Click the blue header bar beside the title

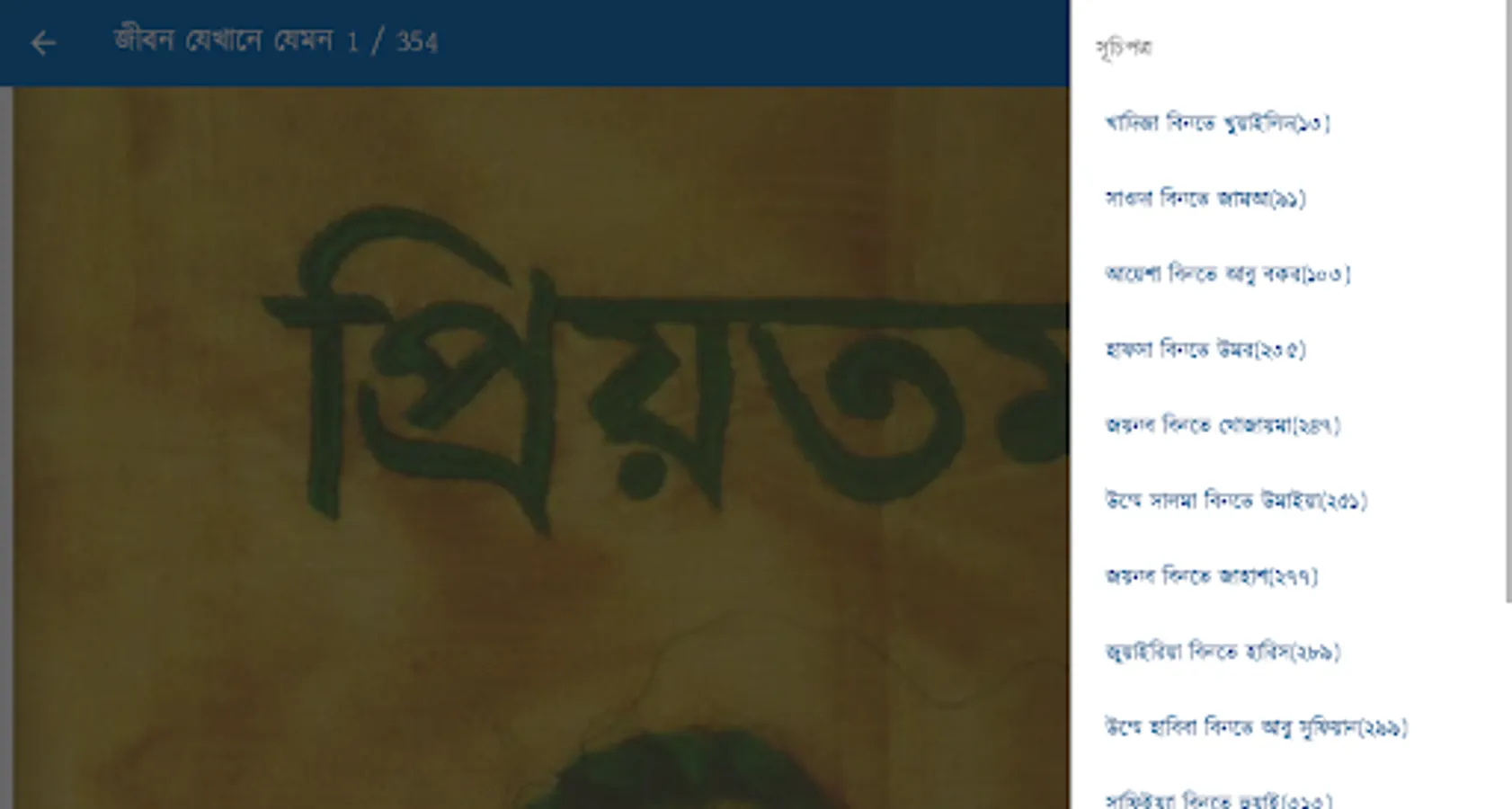(755, 43)
